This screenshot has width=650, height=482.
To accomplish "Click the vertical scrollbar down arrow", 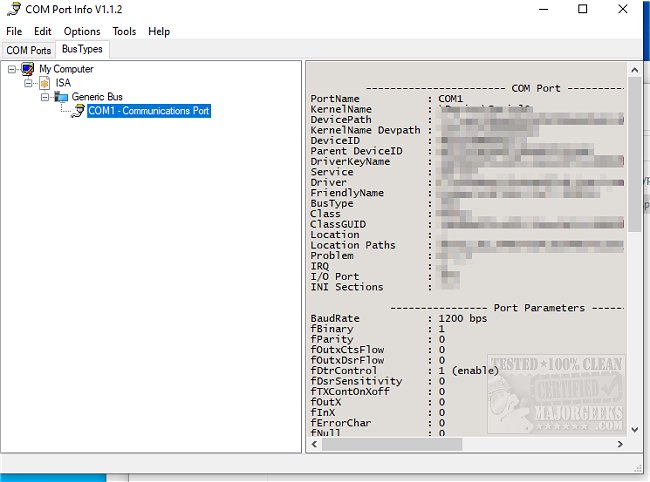I will [635, 430].
